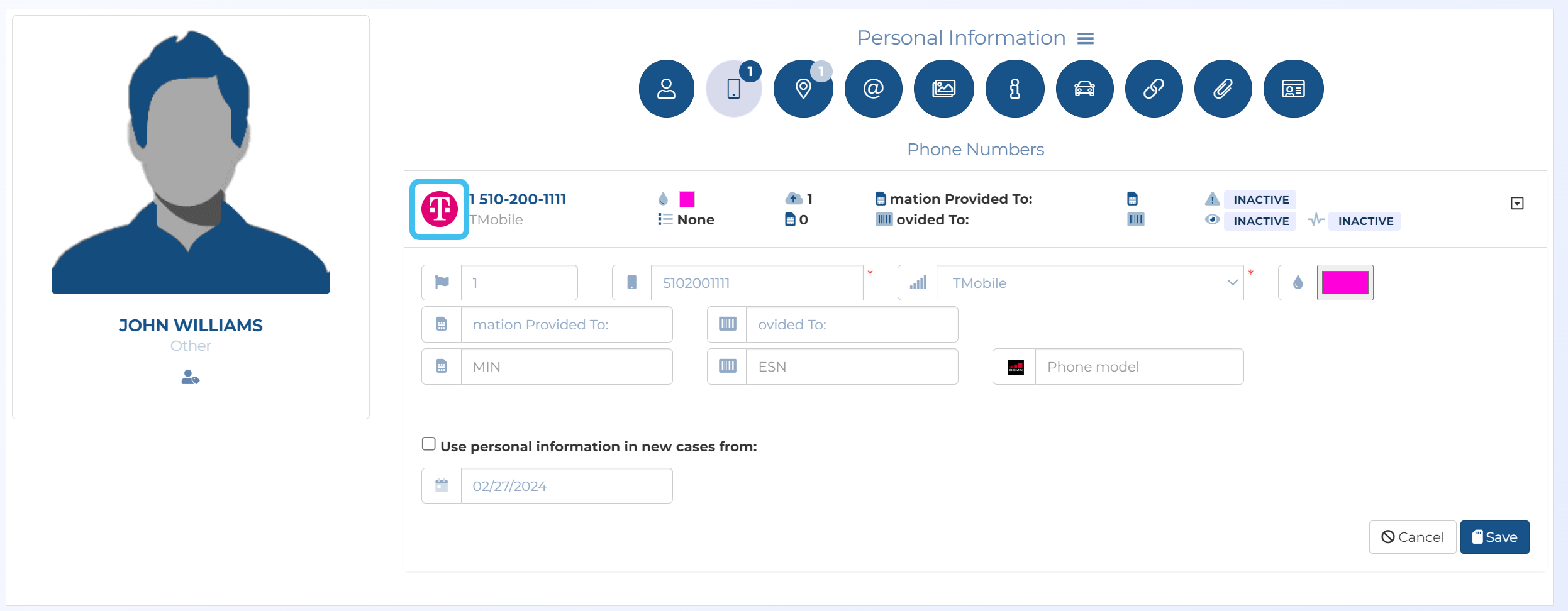This screenshot has height=611, width=1568.
Task: Open the magenta color picker swatch
Action: tap(1345, 283)
